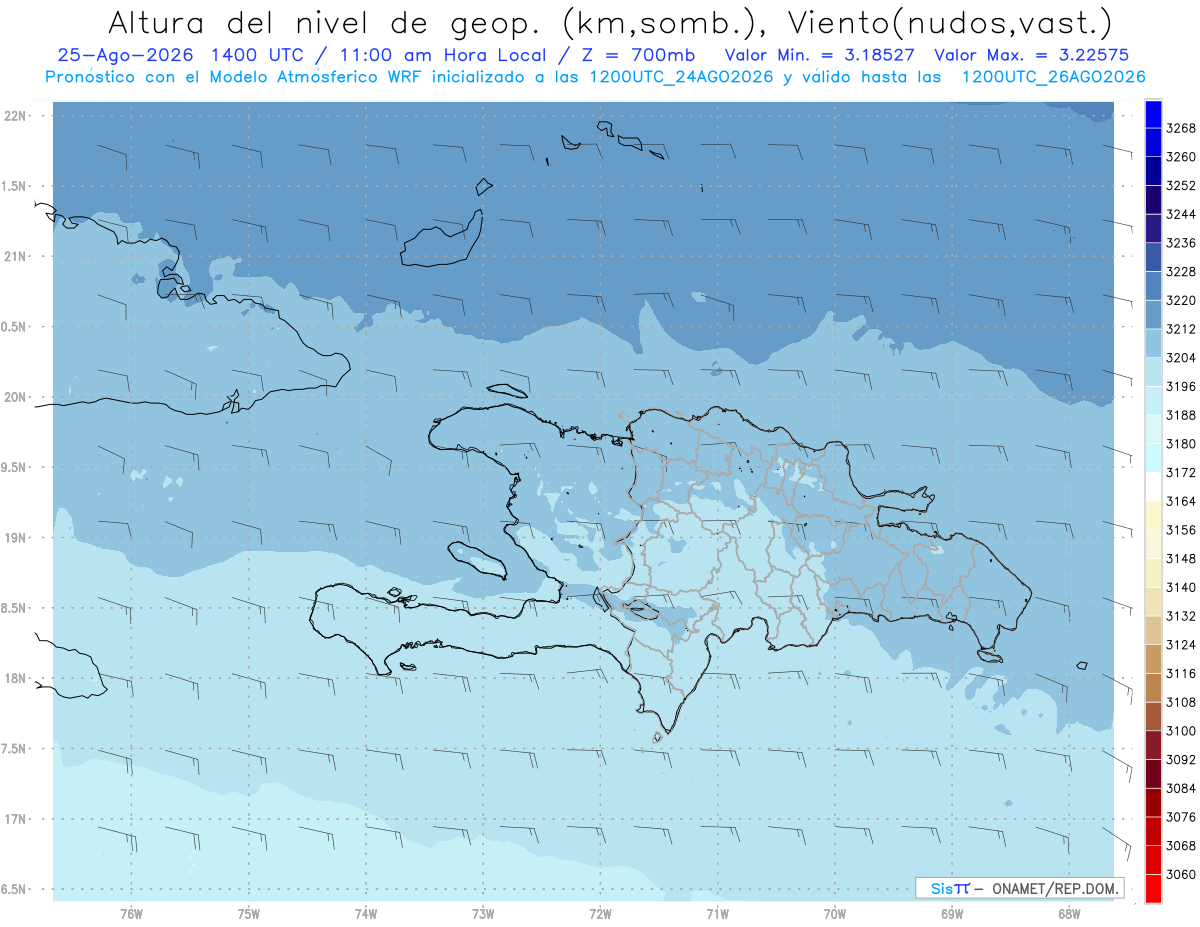Click the '74W' longitude axis label
This screenshot has height=927, width=1200.
coord(366,914)
